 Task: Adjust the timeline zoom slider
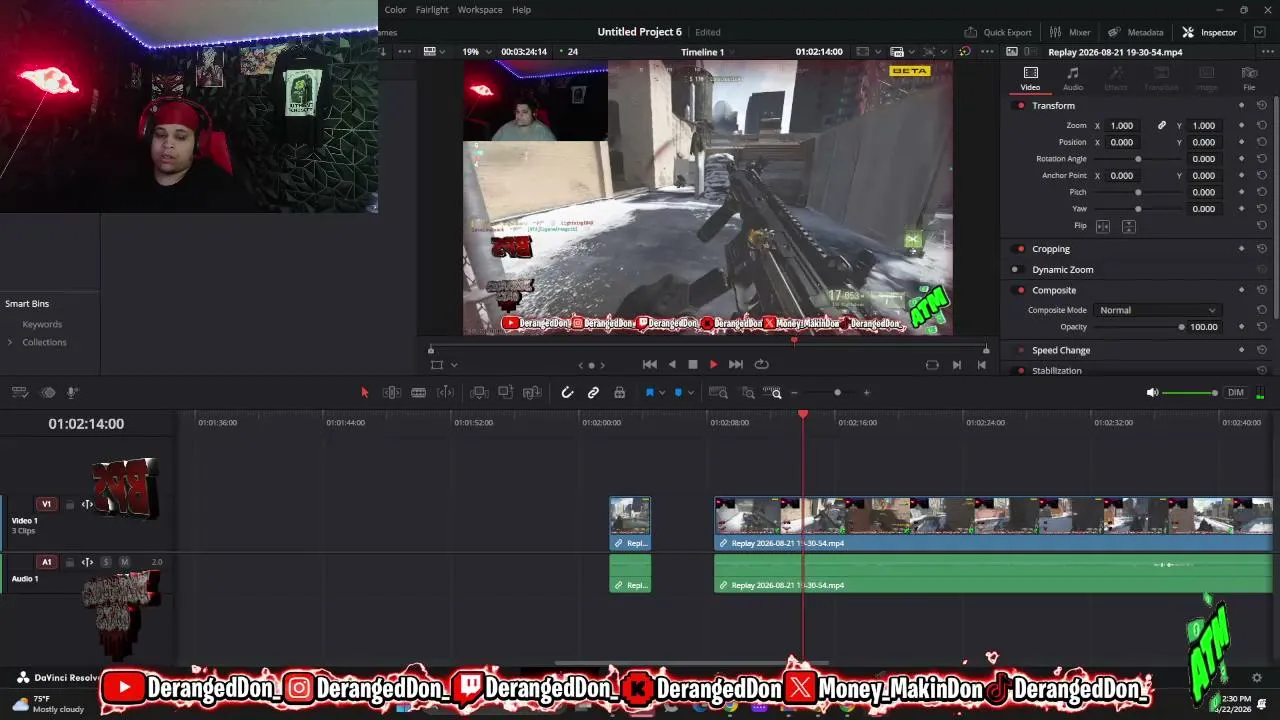837,393
